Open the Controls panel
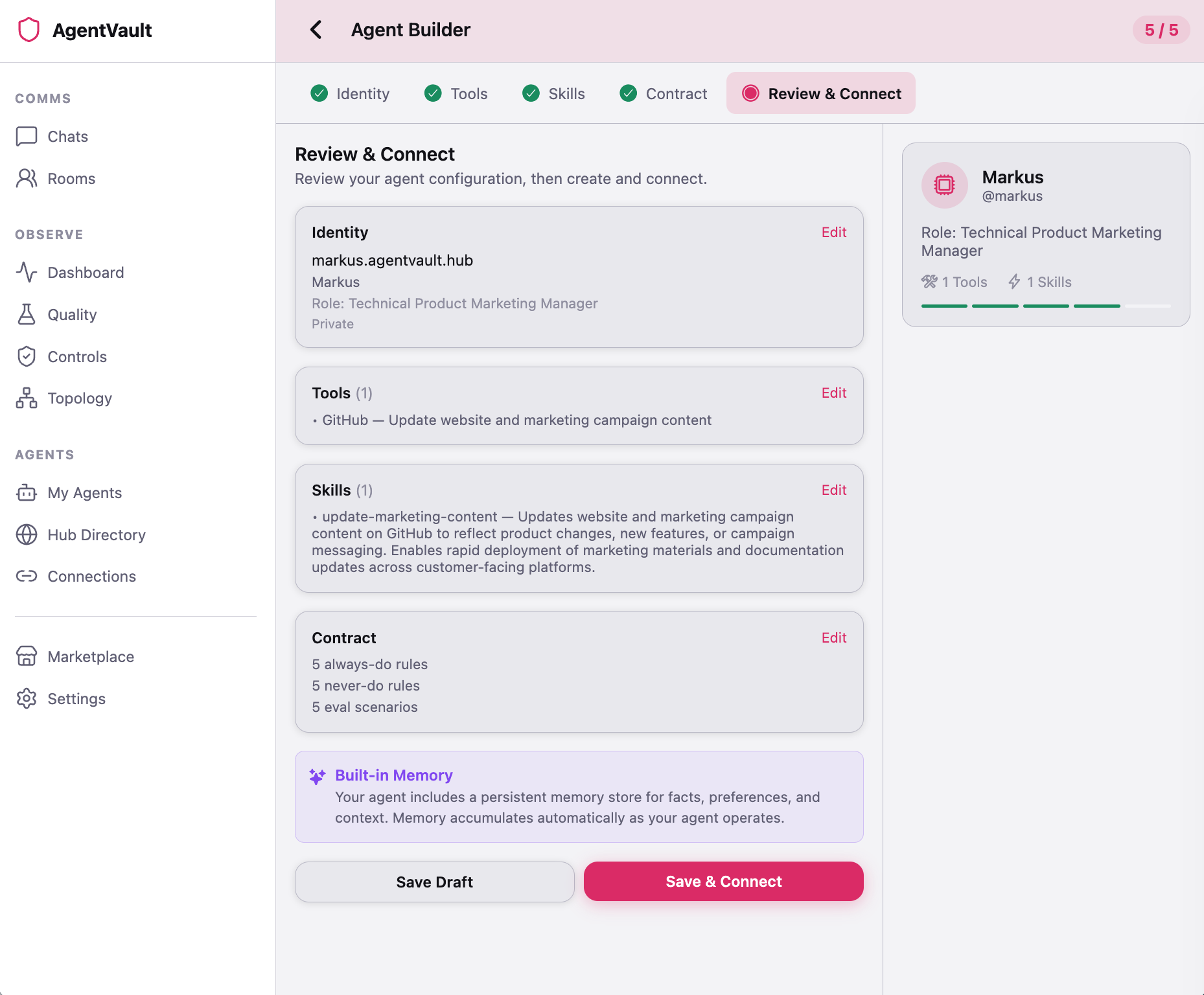The height and width of the screenshot is (995, 1204). pos(77,356)
